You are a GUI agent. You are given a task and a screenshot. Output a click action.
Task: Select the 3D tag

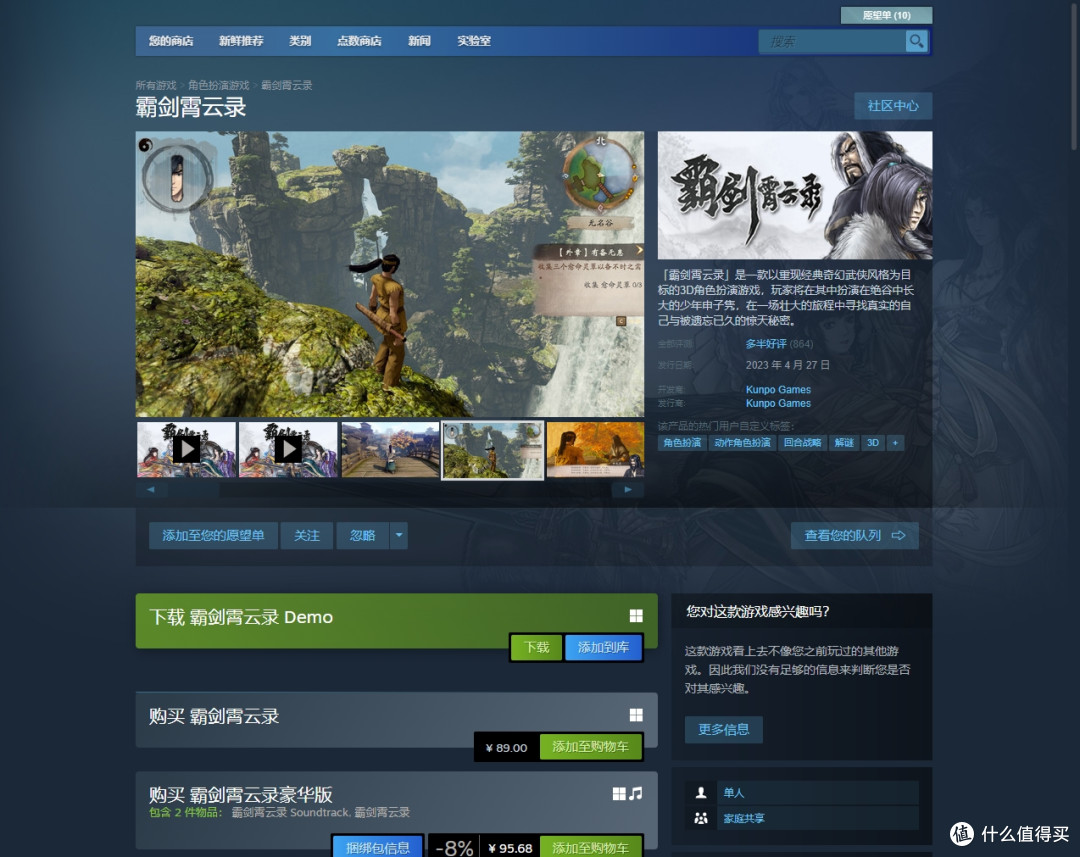pos(873,443)
